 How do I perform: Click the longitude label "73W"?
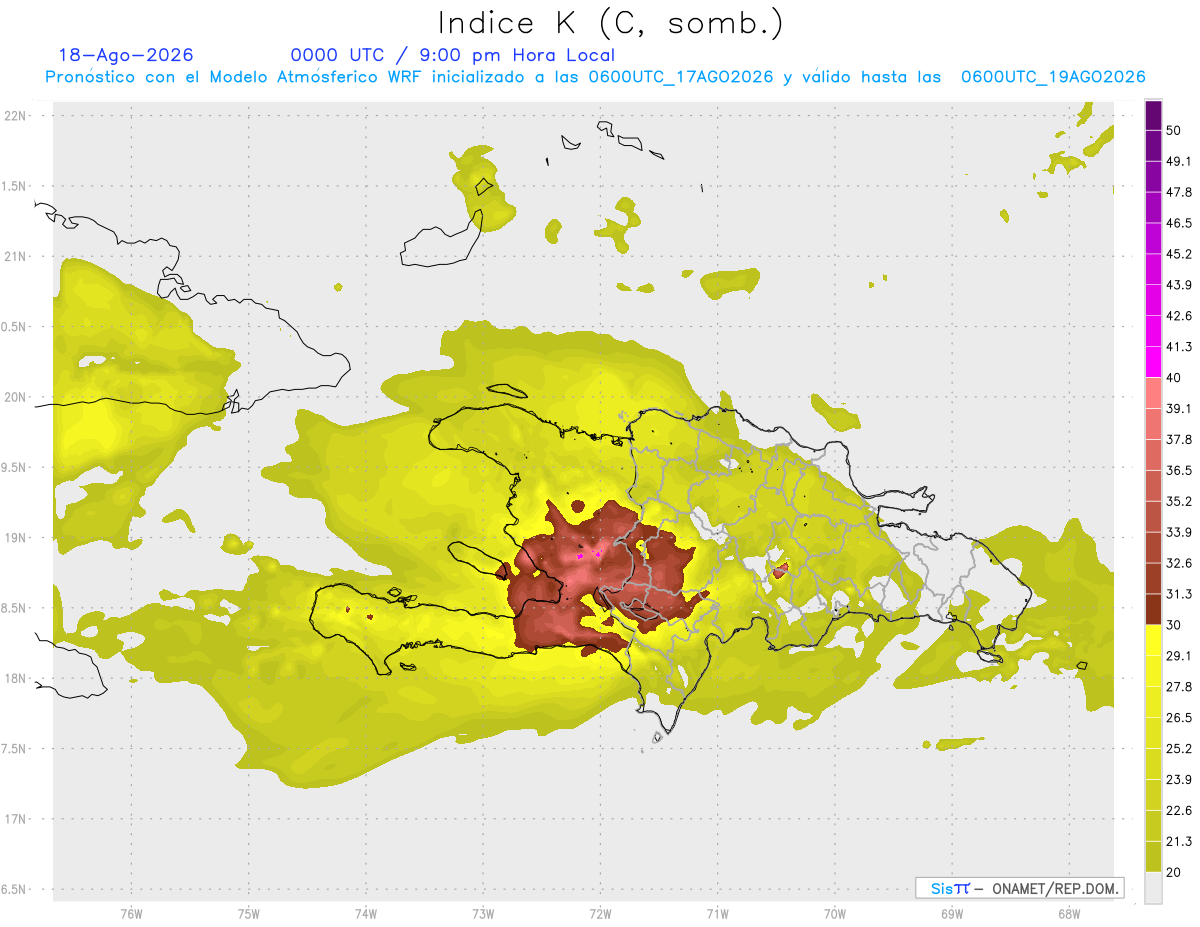[483, 914]
